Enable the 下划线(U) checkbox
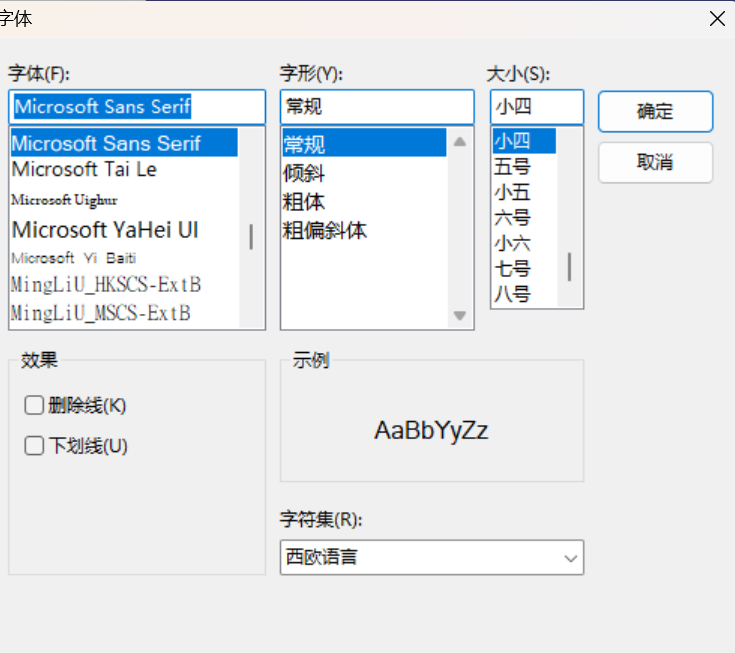This screenshot has height=653, width=735. click(x=34, y=445)
